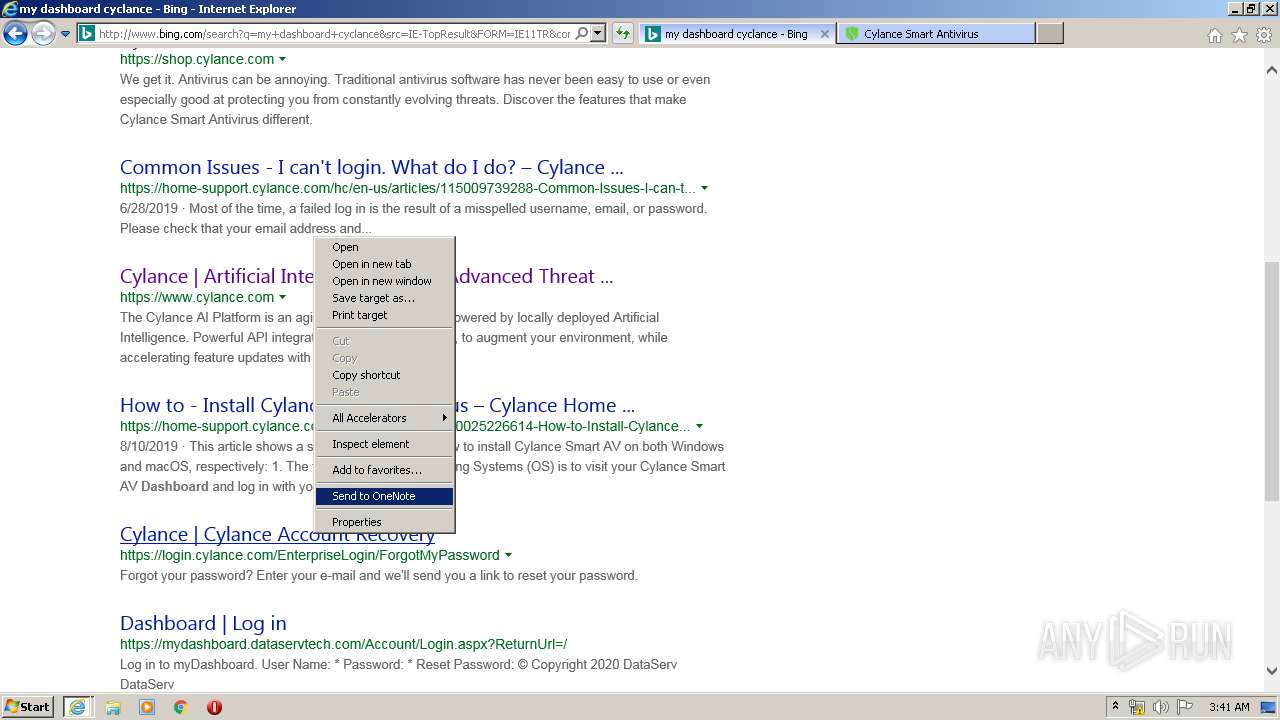Choose Open in new window
Viewport: 1280px width, 720px height.
click(x=384, y=281)
